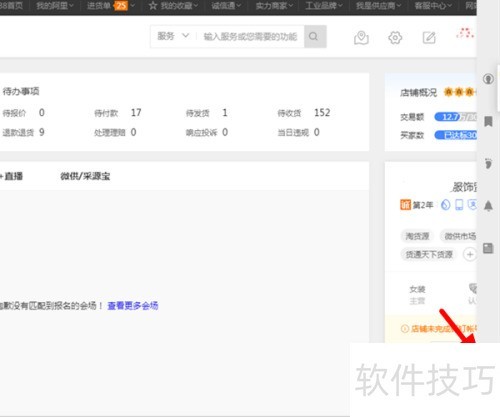Open the profile avatar icon in right sidebar
Screen dimensions: 500x417
[488, 79]
